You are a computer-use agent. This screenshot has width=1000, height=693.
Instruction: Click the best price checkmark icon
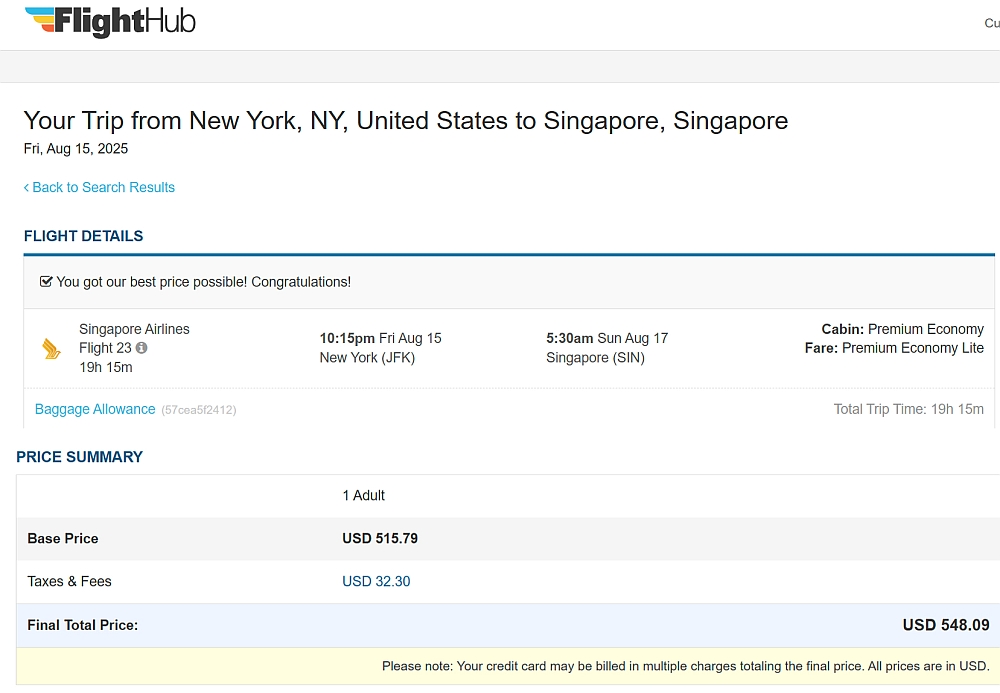coord(45,282)
